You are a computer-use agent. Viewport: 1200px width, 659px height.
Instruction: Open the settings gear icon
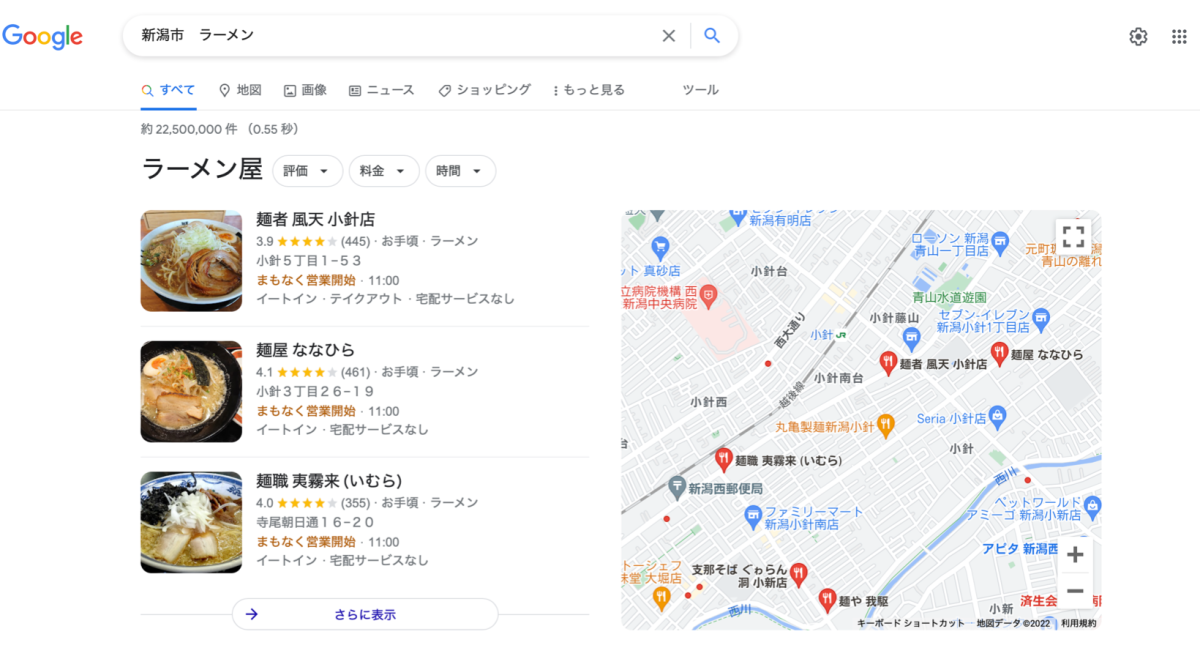click(1138, 37)
